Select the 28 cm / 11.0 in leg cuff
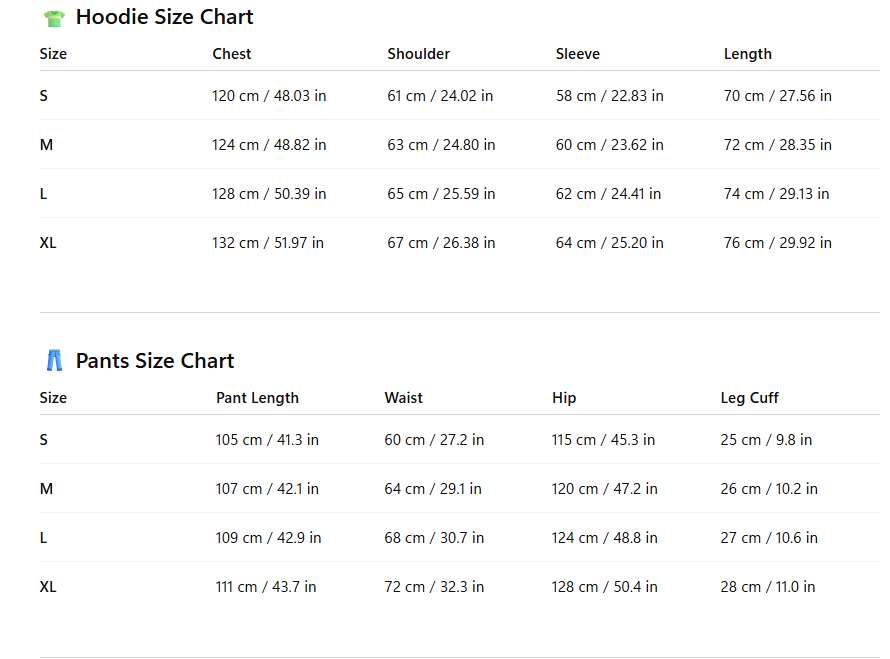The image size is (890, 659). pos(767,587)
